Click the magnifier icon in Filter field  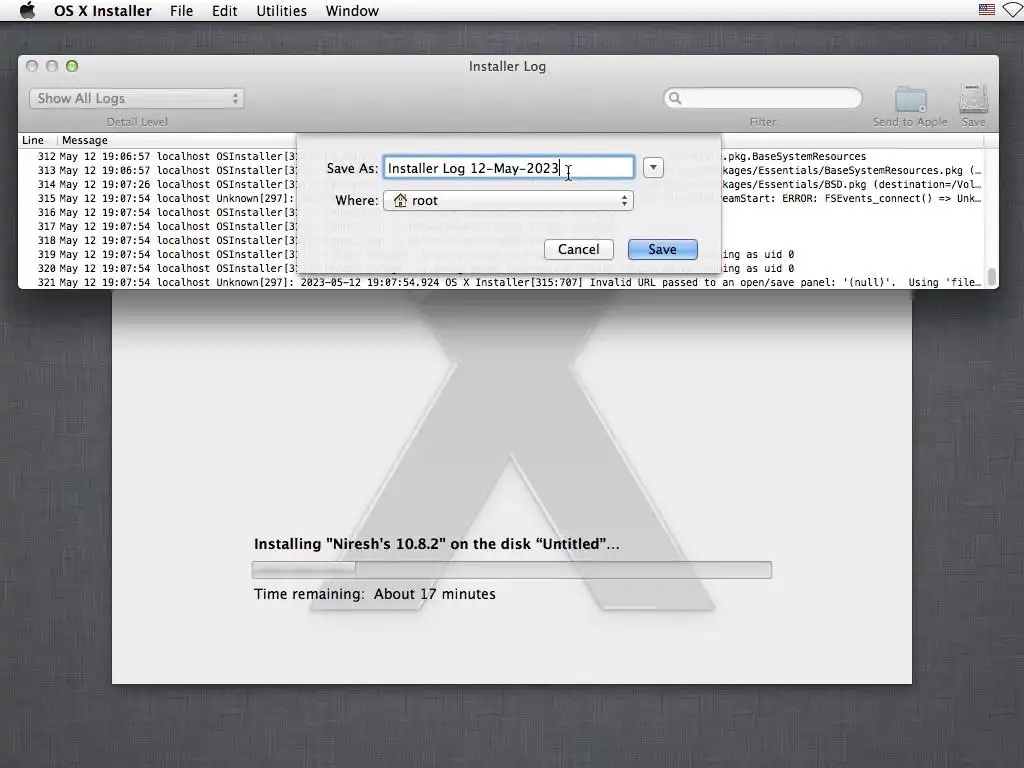click(x=675, y=98)
